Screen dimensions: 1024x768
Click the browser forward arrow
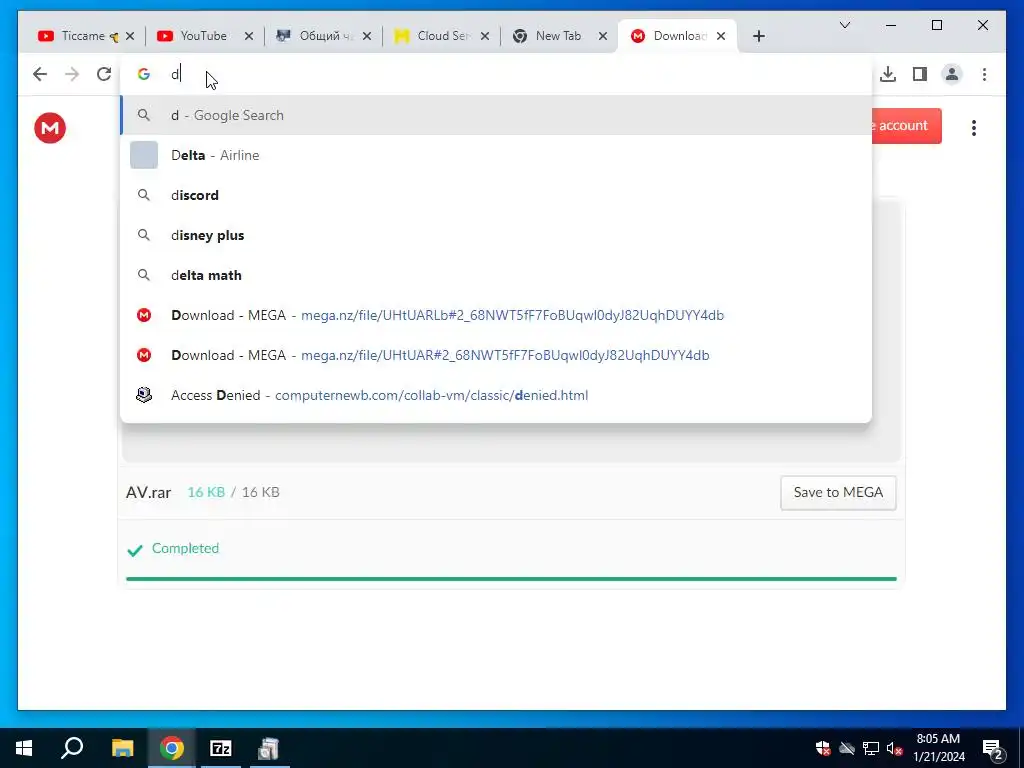(72, 74)
